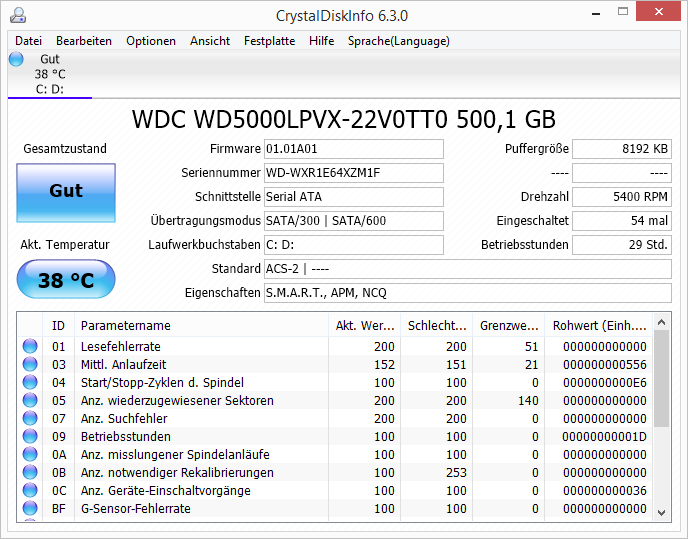This screenshot has width=688, height=539.
Task: Click the 38 °C temperature button
Action: click(66, 279)
